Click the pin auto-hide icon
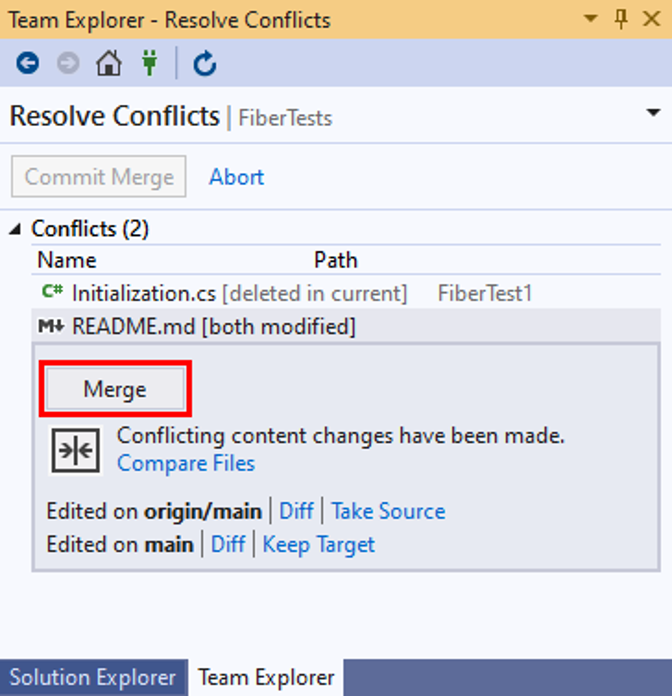This screenshot has width=672, height=696. (621, 19)
